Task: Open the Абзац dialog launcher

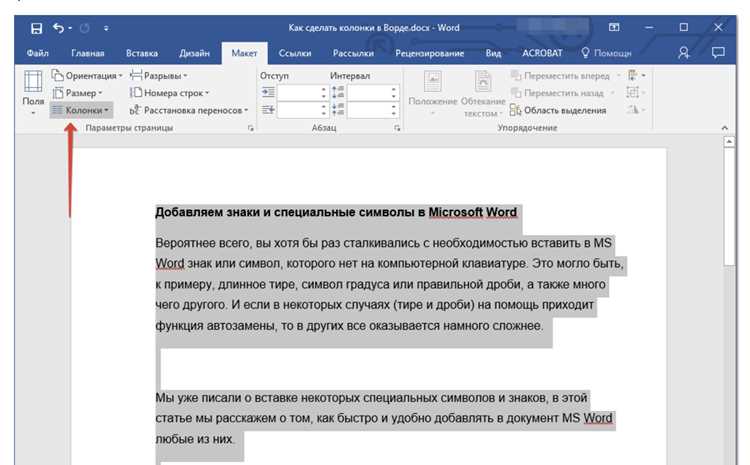Action: pyautogui.click(x=397, y=128)
